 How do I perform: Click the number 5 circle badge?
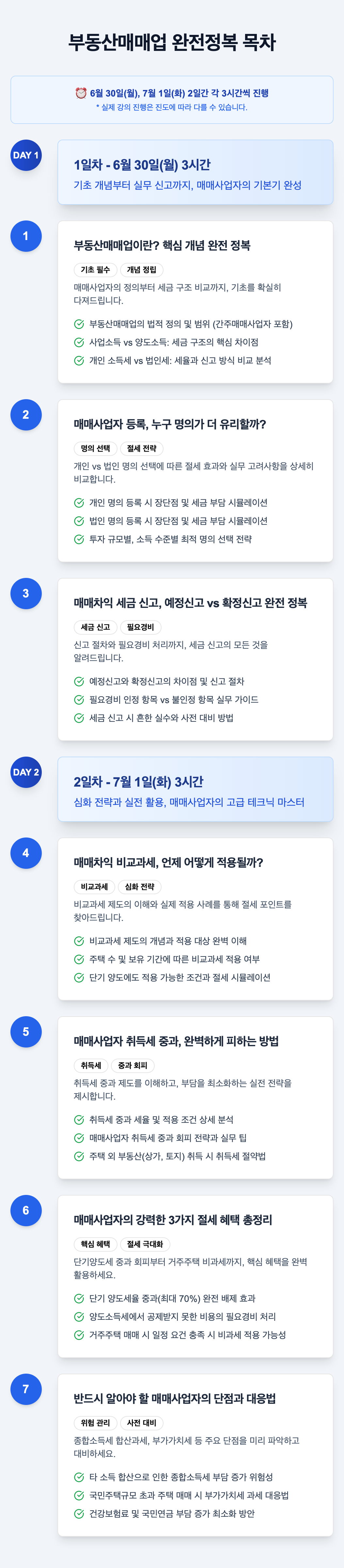[x=25, y=1031]
